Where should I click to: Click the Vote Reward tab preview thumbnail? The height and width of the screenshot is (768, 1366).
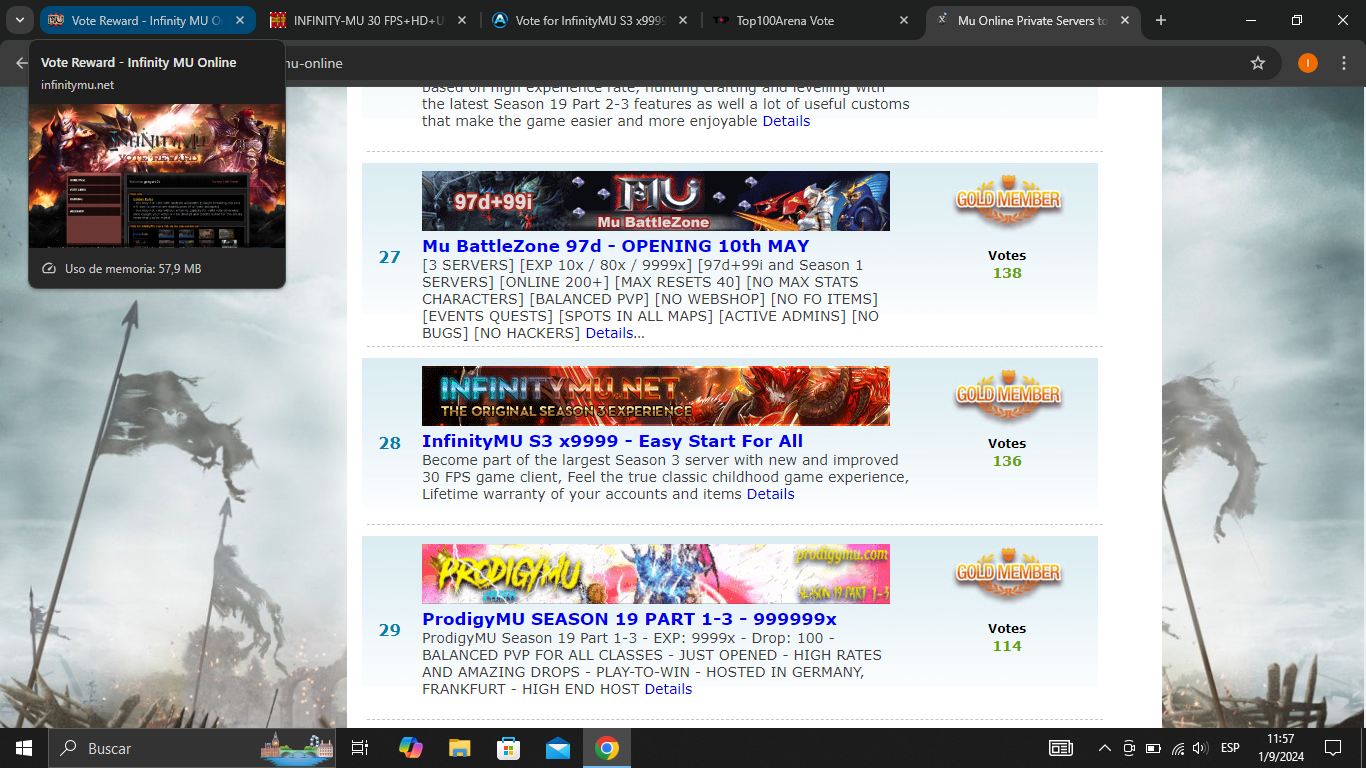[x=157, y=176]
